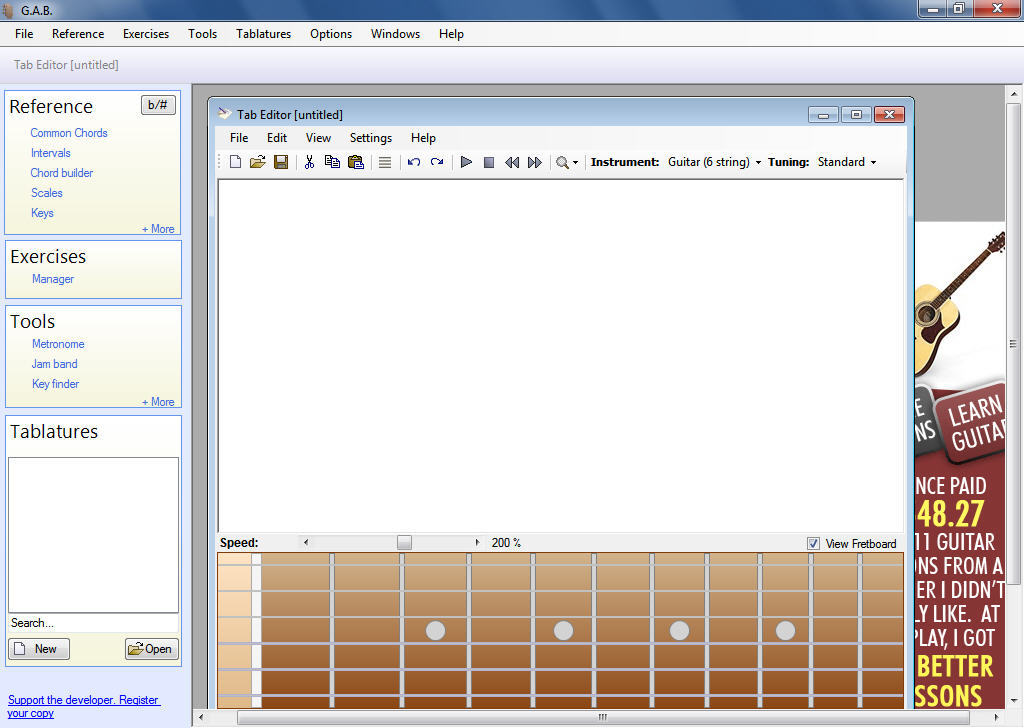This screenshot has width=1024, height=728.
Task: Click the Cut icon in the Tab Editor toolbar
Action: click(x=309, y=161)
